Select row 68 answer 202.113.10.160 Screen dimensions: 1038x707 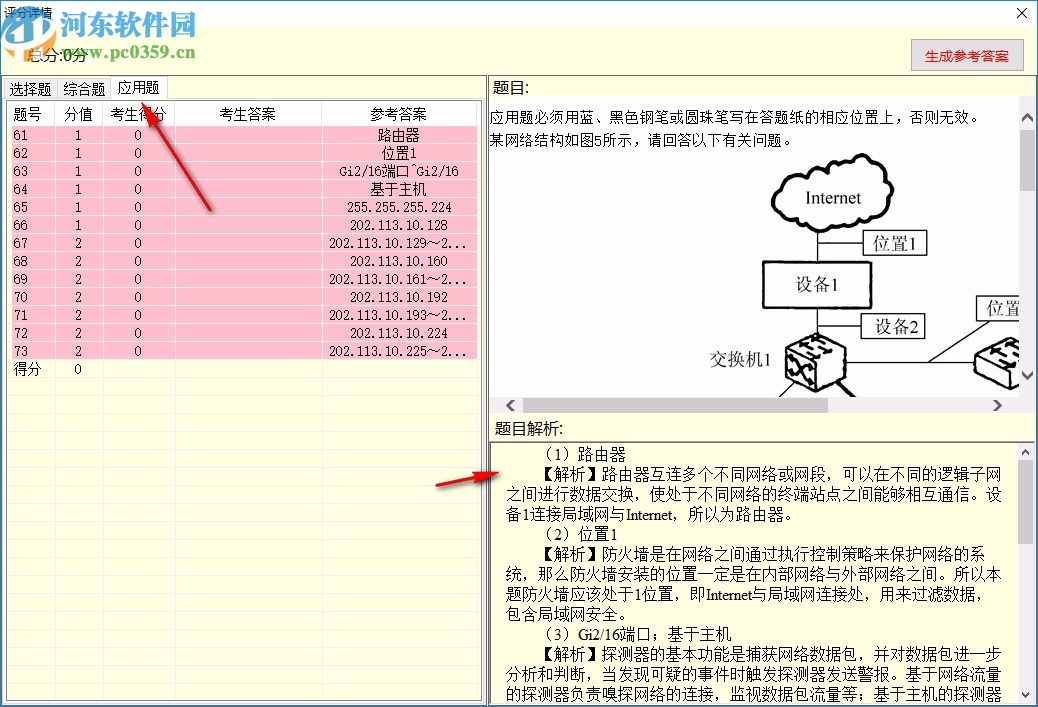point(244,261)
